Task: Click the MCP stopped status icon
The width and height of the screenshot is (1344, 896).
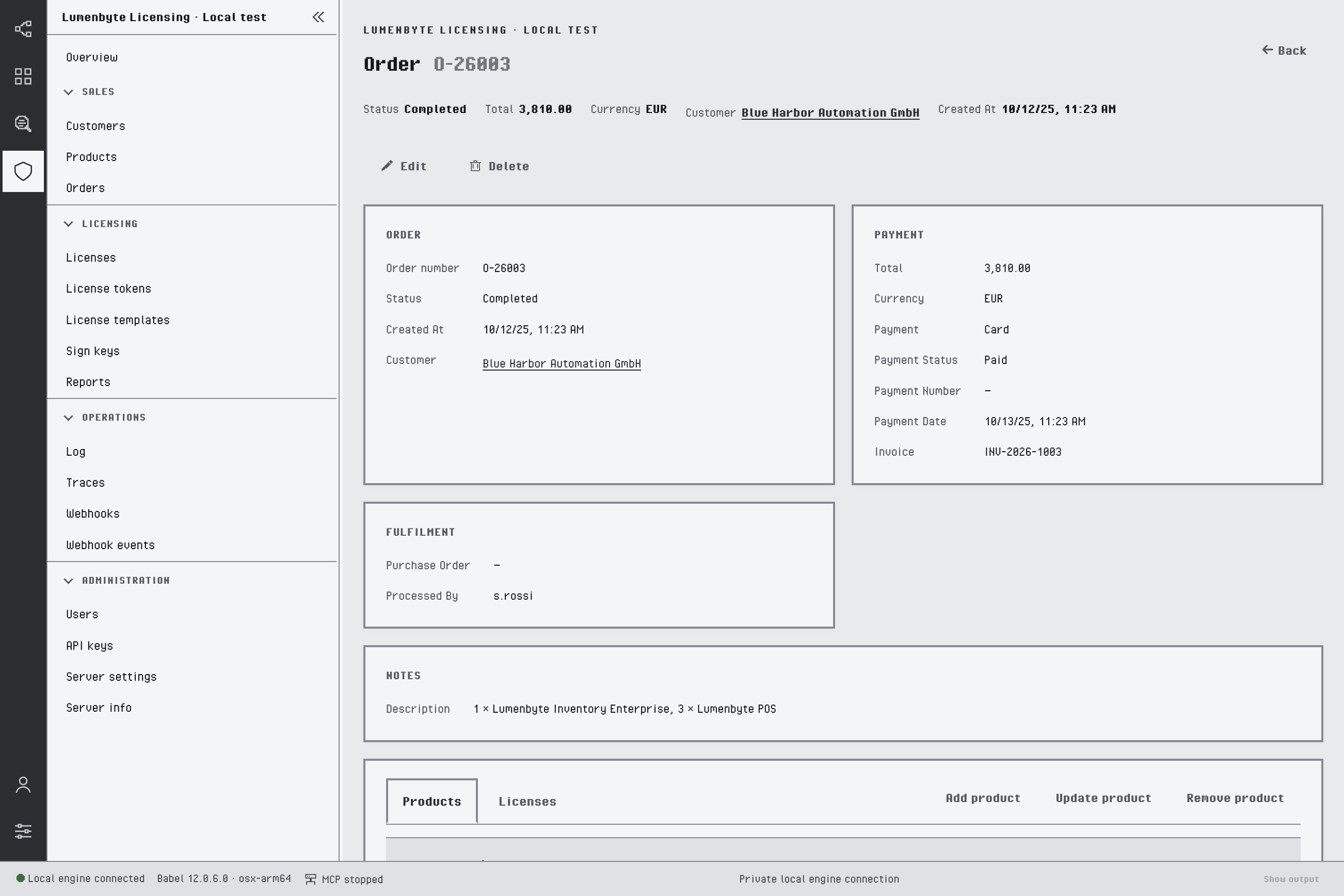Action: (310, 879)
